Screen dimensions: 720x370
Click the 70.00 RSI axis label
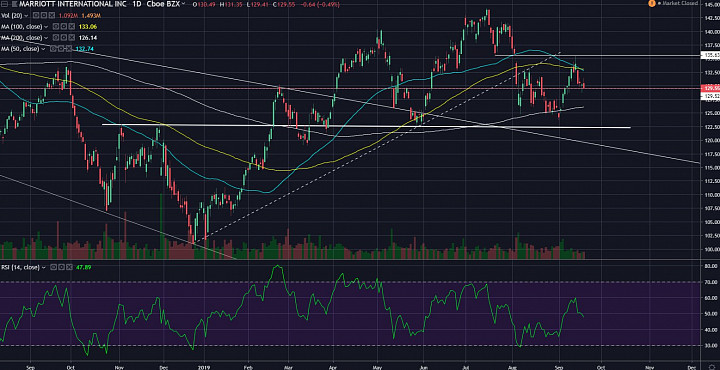(x=712, y=282)
